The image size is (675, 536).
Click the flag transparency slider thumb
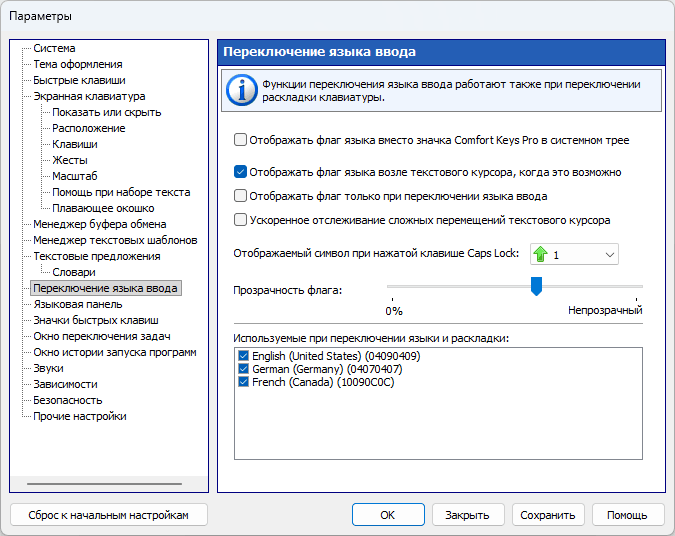[x=536, y=286]
